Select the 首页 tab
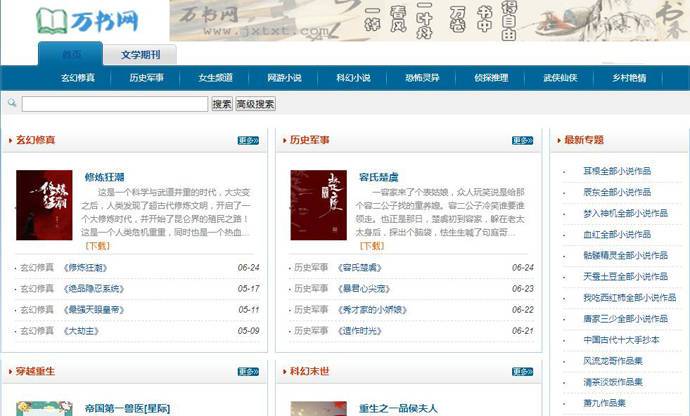Viewport: 690px width, 416px height. (x=72, y=55)
